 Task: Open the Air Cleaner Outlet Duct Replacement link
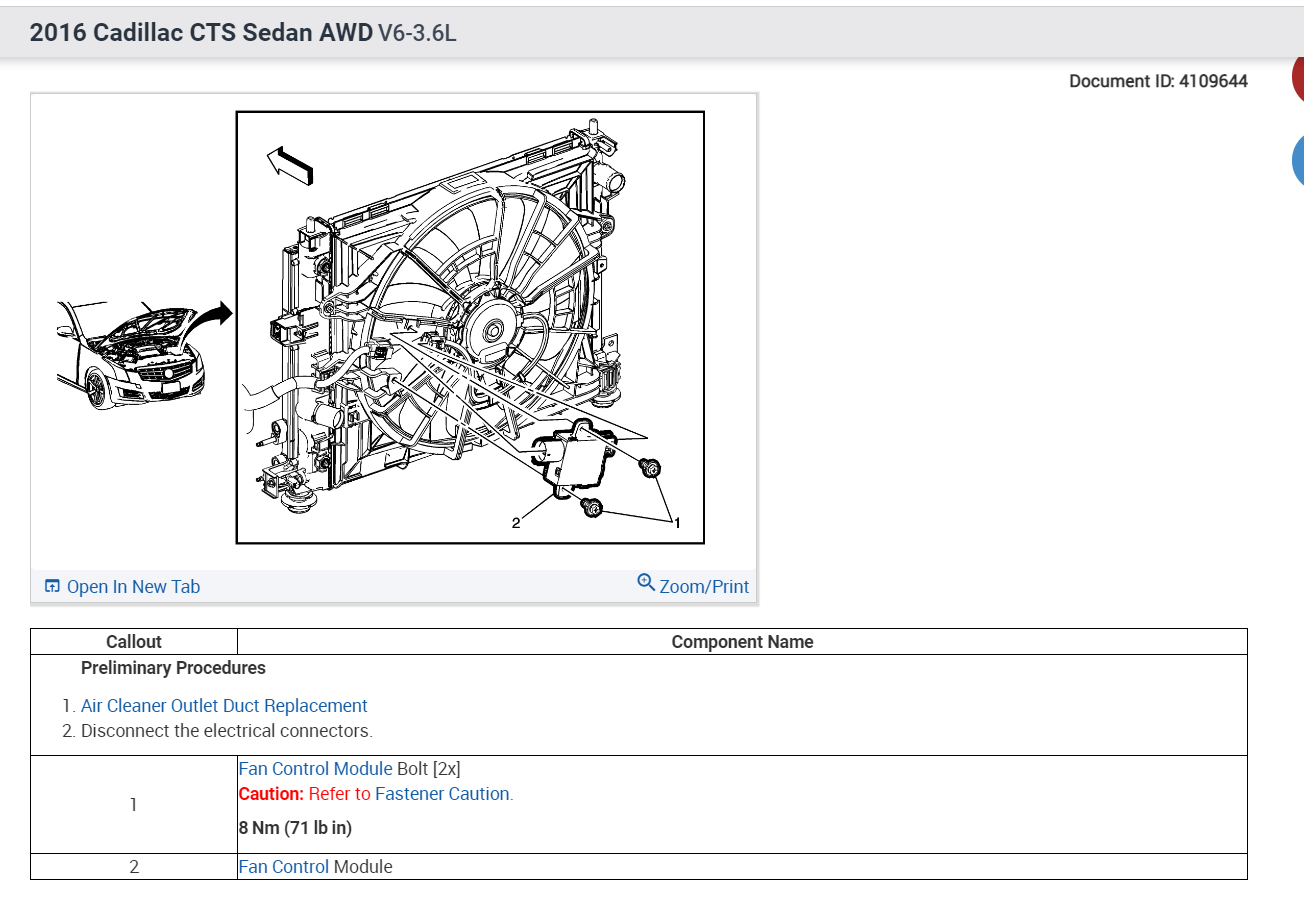click(224, 705)
